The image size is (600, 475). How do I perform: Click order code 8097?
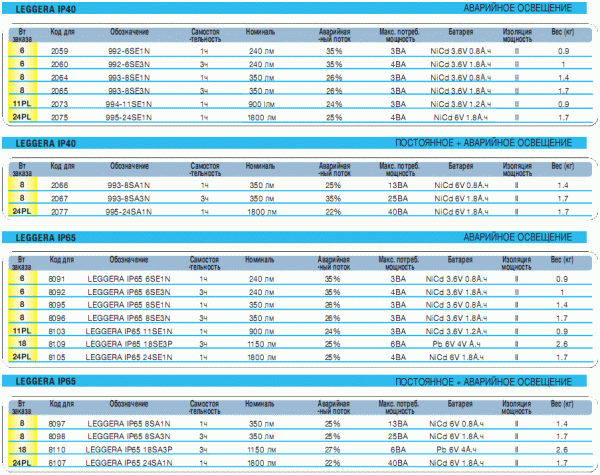(x=57, y=424)
